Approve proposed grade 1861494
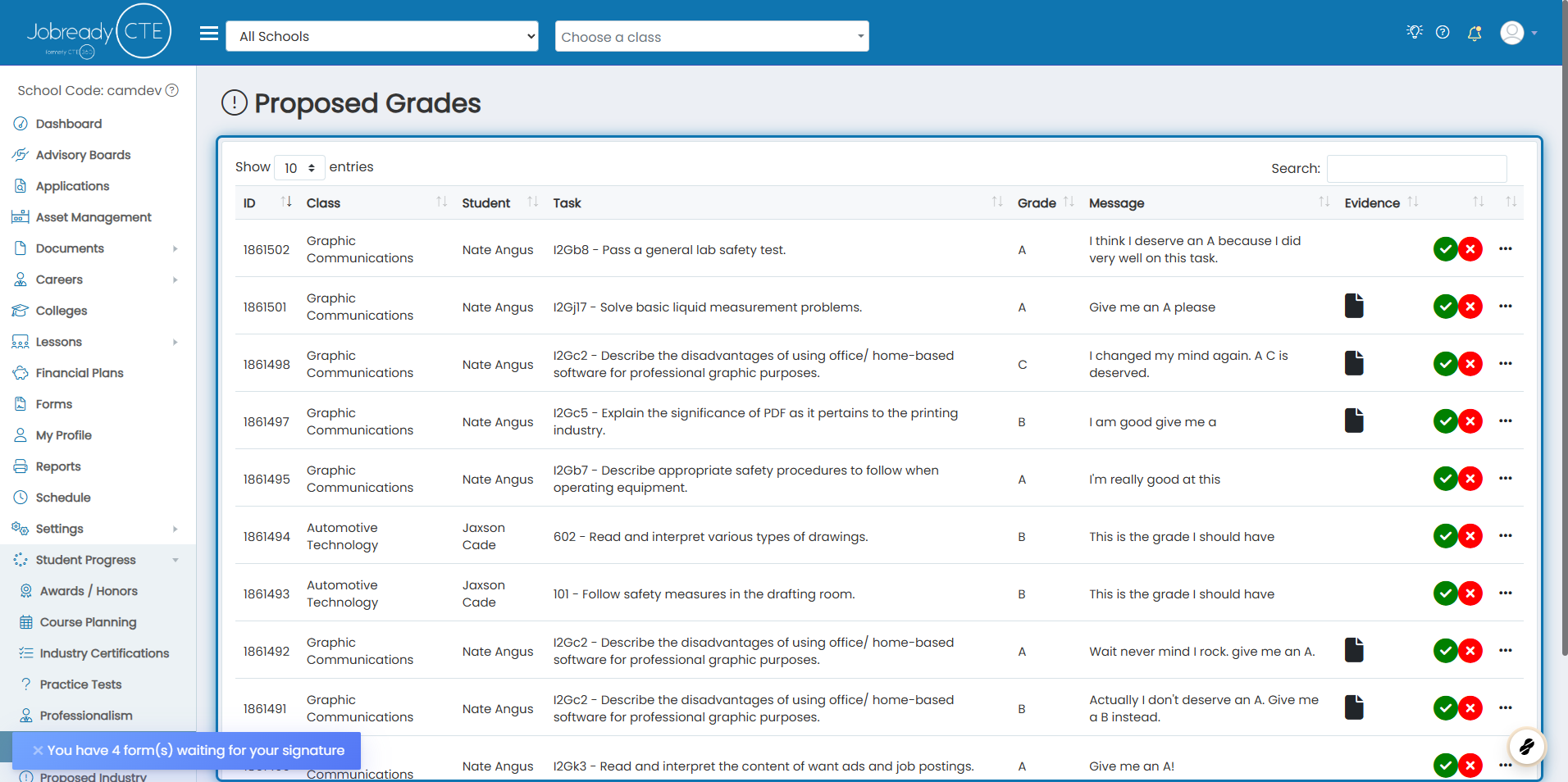Viewport: 1568px width, 782px height. click(x=1445, y=536)
